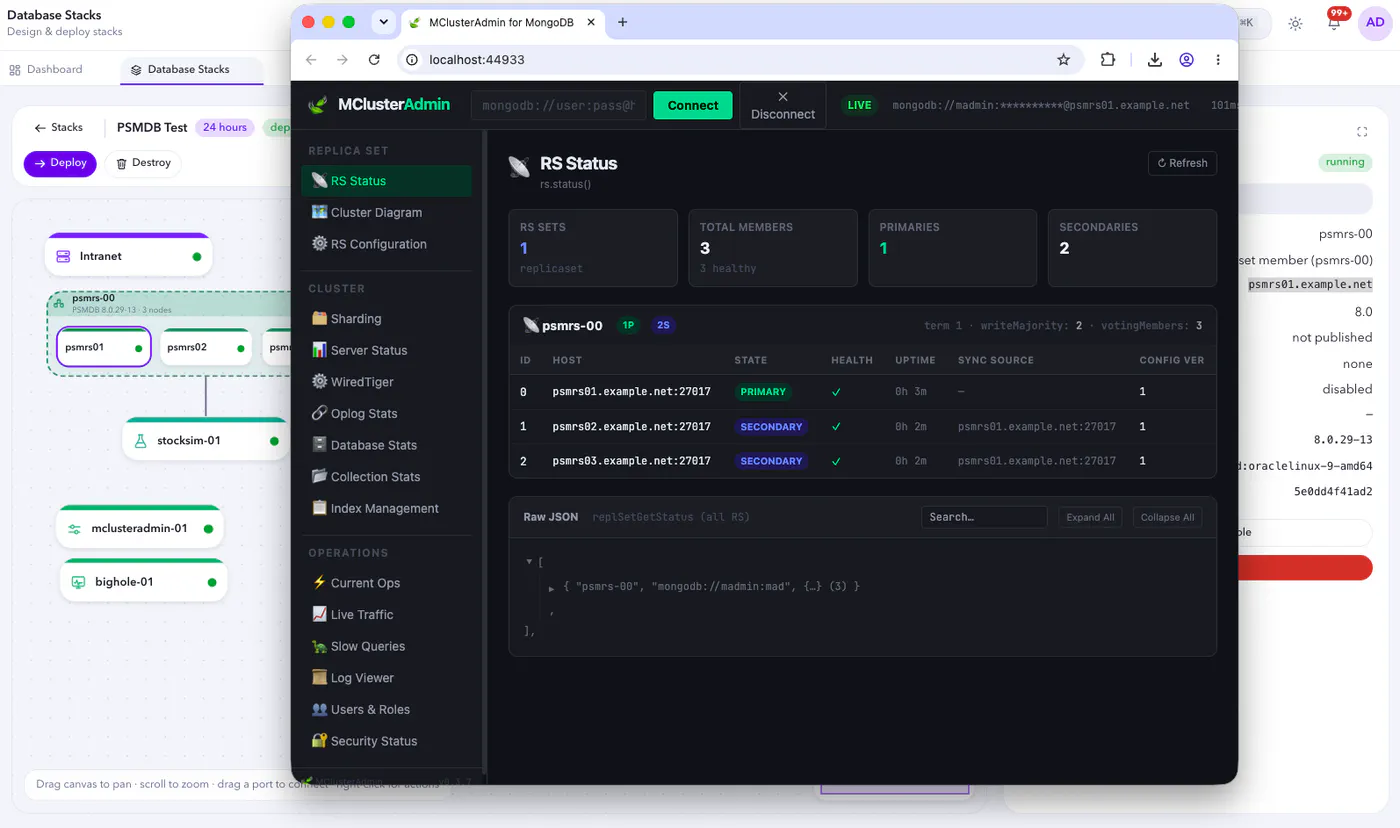Click Destroy in Database Stacks

click(143, 163)
